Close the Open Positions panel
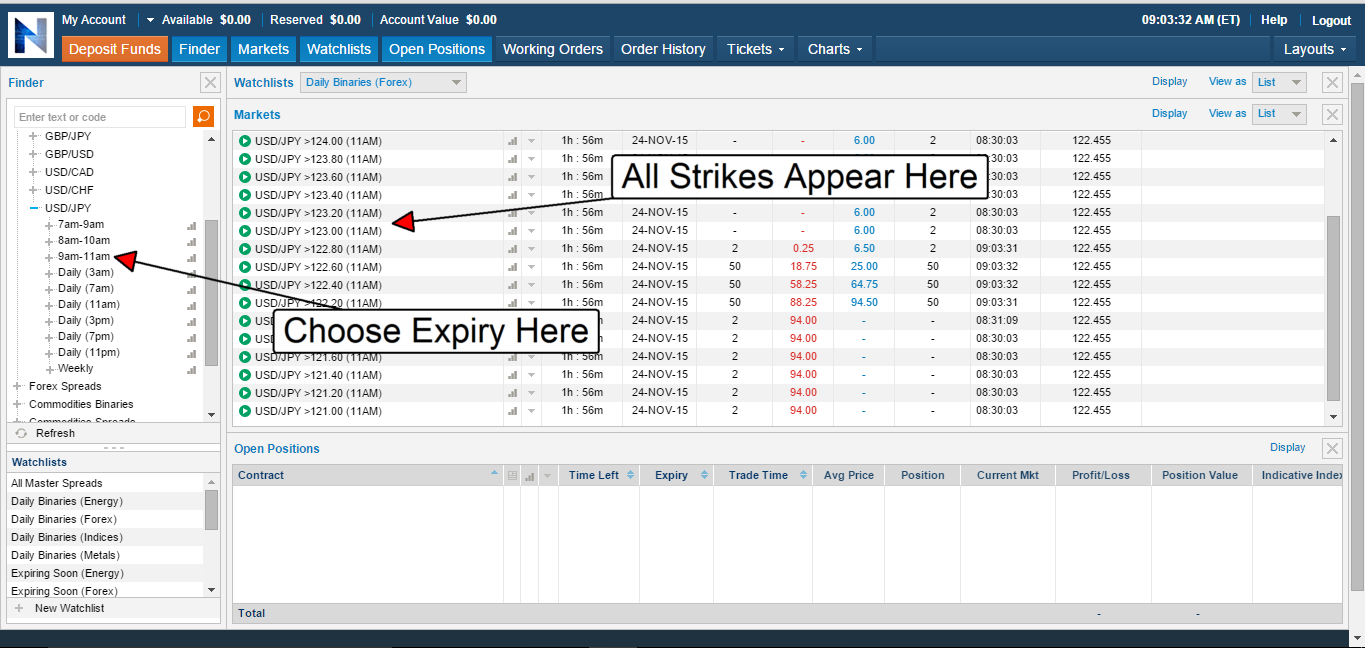Viewport: 1365px width, 648px height. (1332, 448)
